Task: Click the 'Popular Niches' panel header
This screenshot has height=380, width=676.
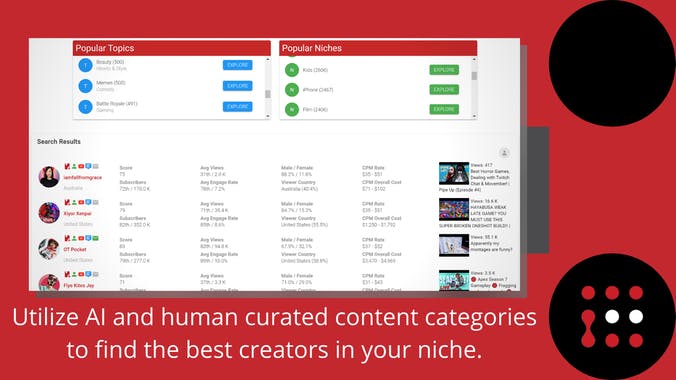Action: 378,48
